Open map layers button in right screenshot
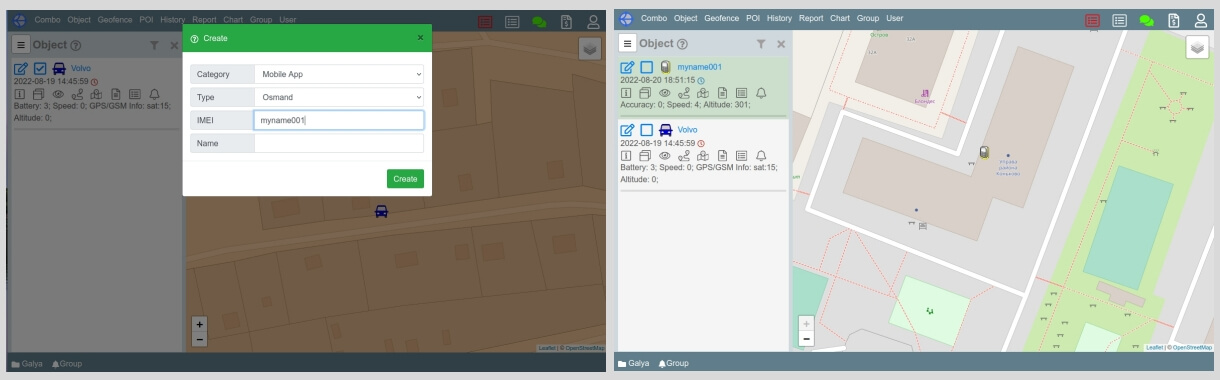This screenshot has height=380, width=1220. pyautogui.click(x=1198, y=48)
